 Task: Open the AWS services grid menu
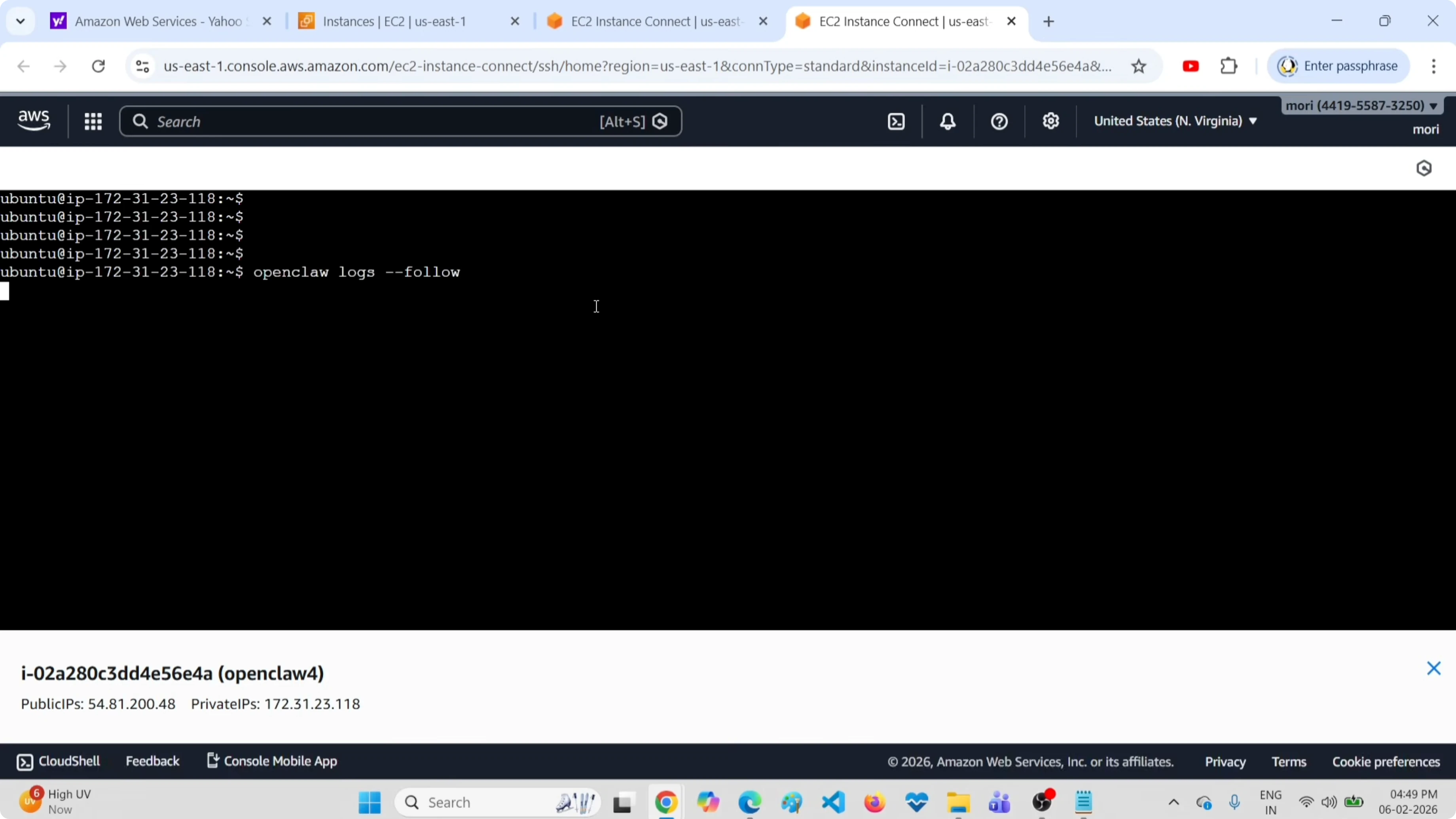(x=93, y=121)
